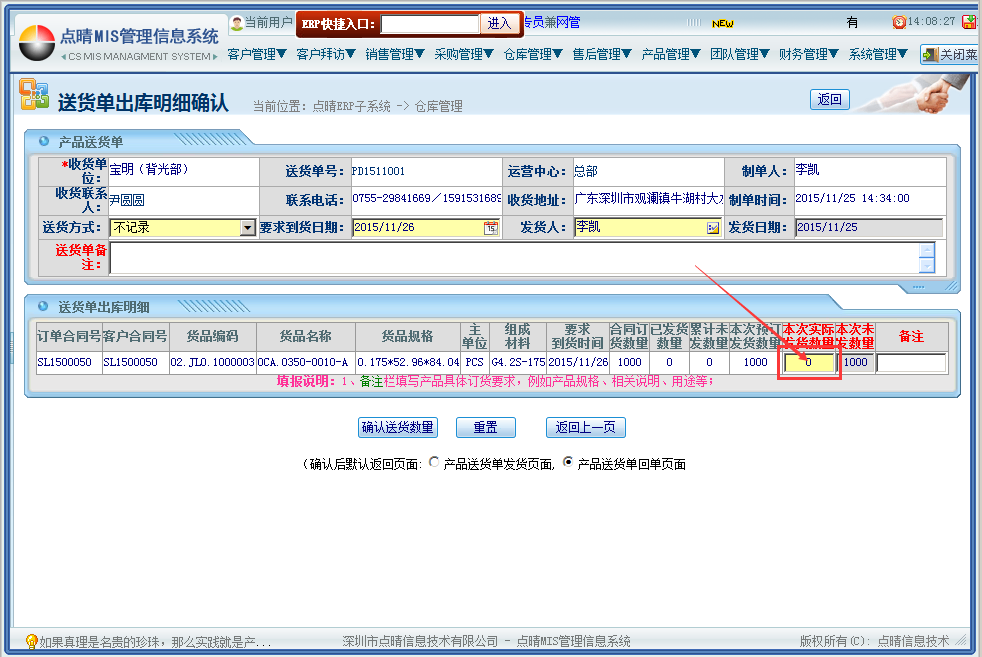982x657 pixels.
Task: Click the person picker icon in 发货人 field
Action: [x=713, y=228]
